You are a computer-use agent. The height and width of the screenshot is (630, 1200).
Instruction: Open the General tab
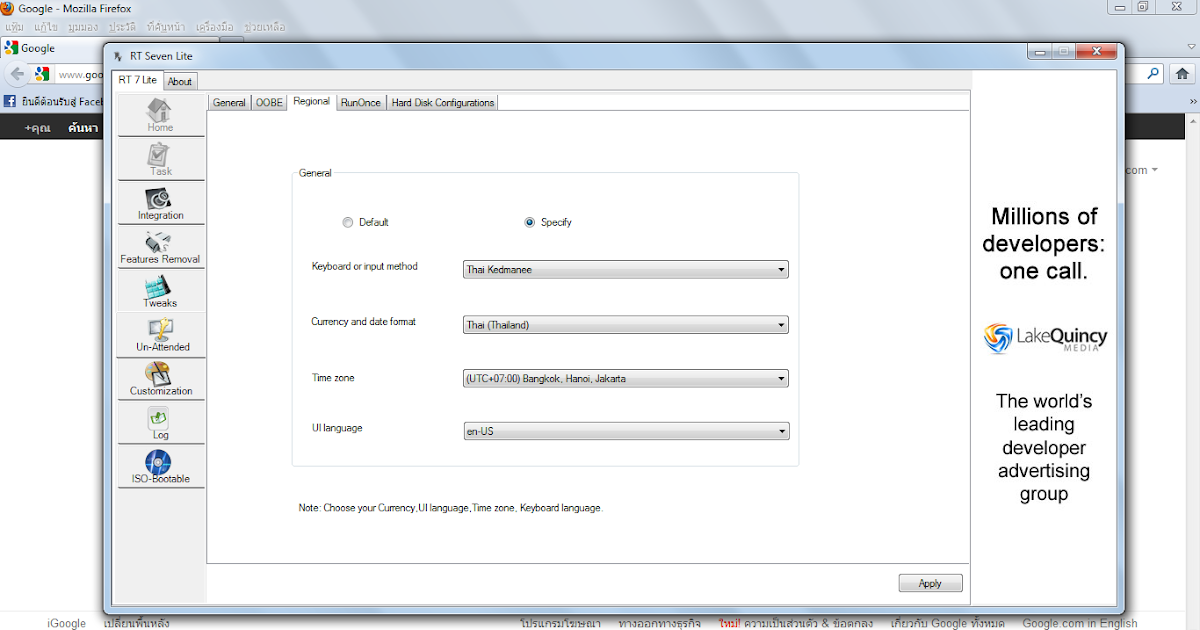229,102
